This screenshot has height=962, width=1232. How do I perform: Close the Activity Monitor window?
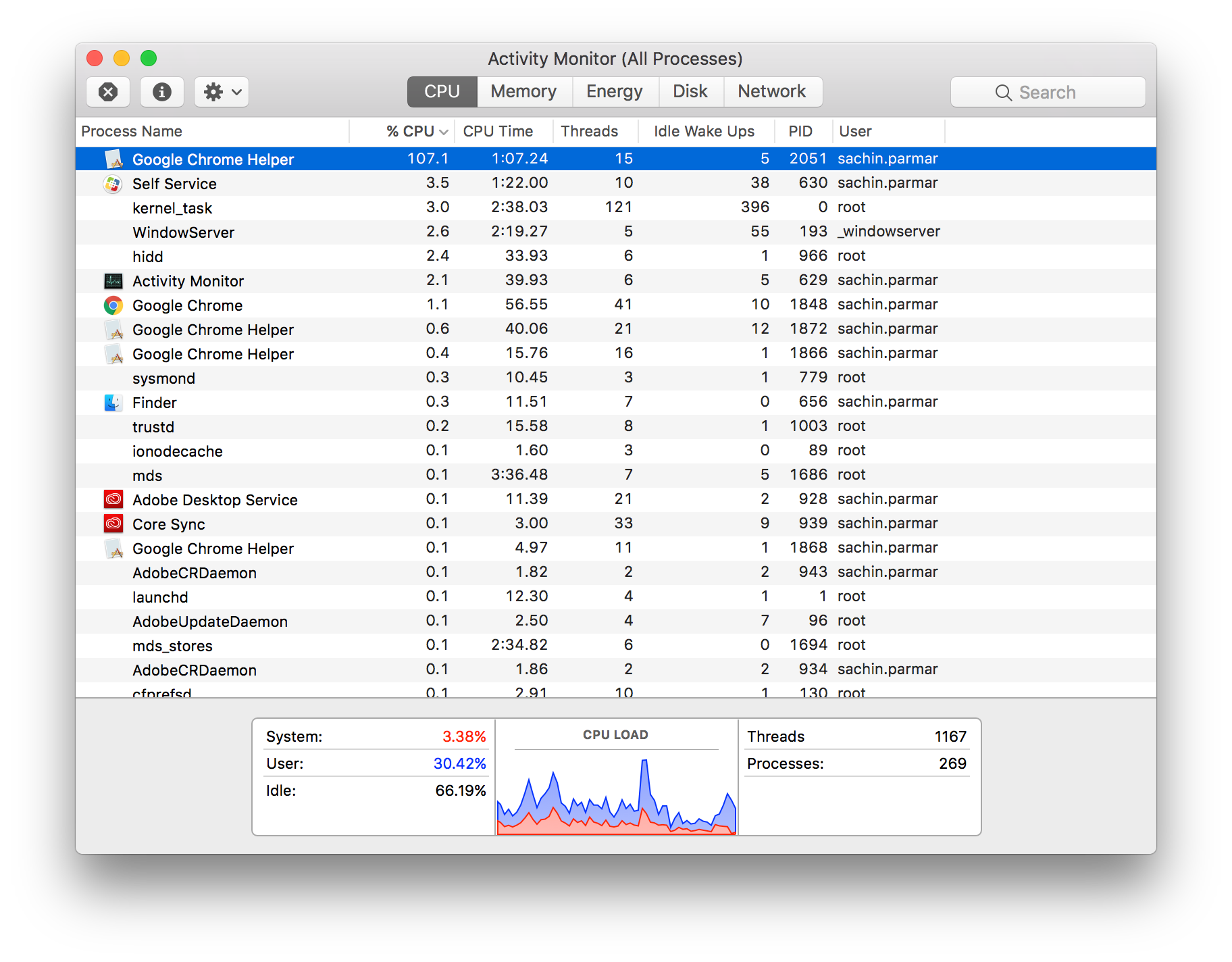(x=95, y=58)
